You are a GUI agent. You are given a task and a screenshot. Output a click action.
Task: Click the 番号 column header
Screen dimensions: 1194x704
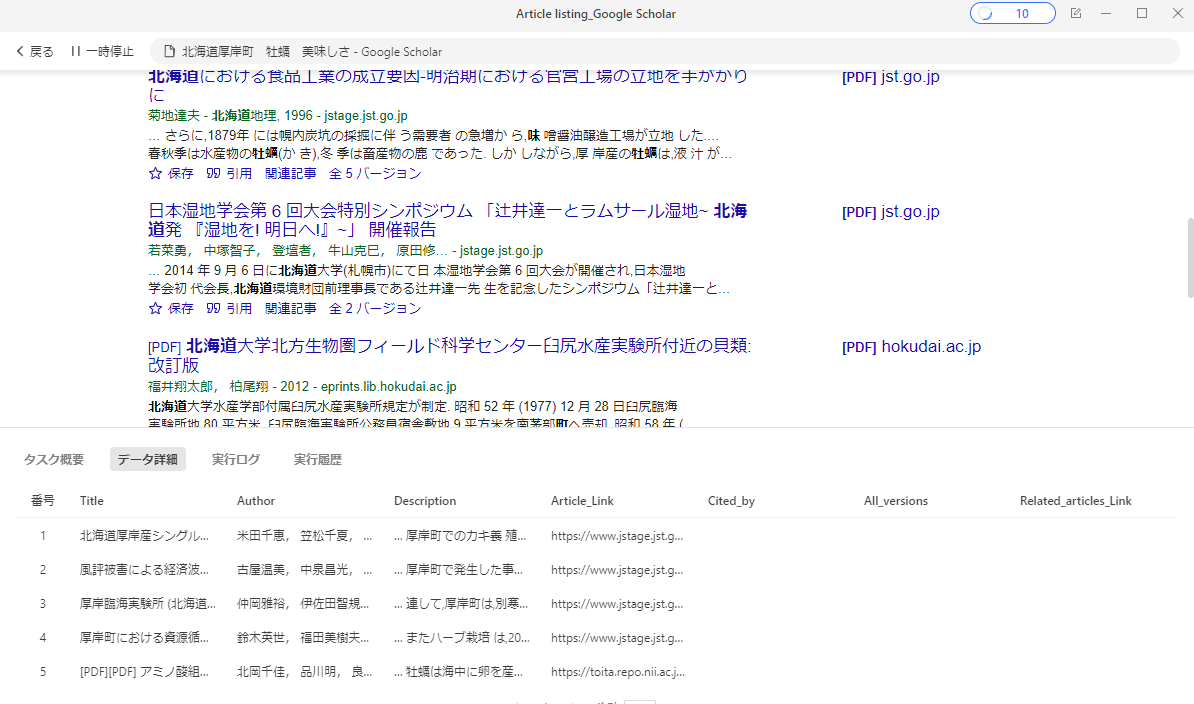43,501
